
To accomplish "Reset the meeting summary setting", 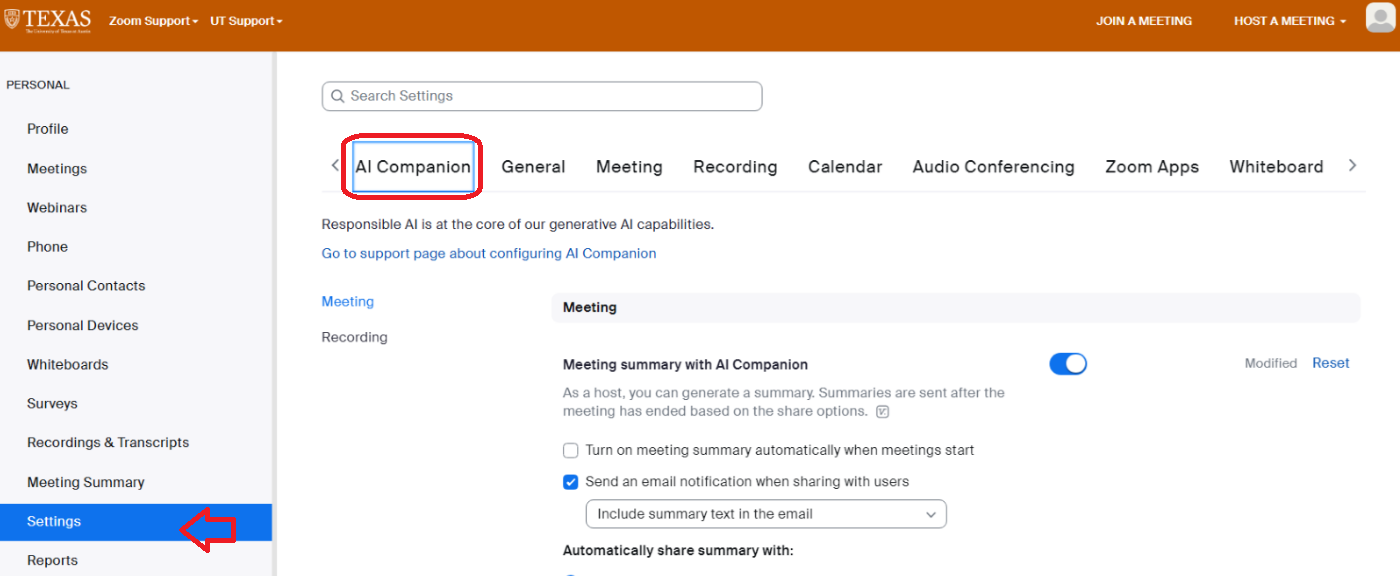I will tap(1330, 363).
